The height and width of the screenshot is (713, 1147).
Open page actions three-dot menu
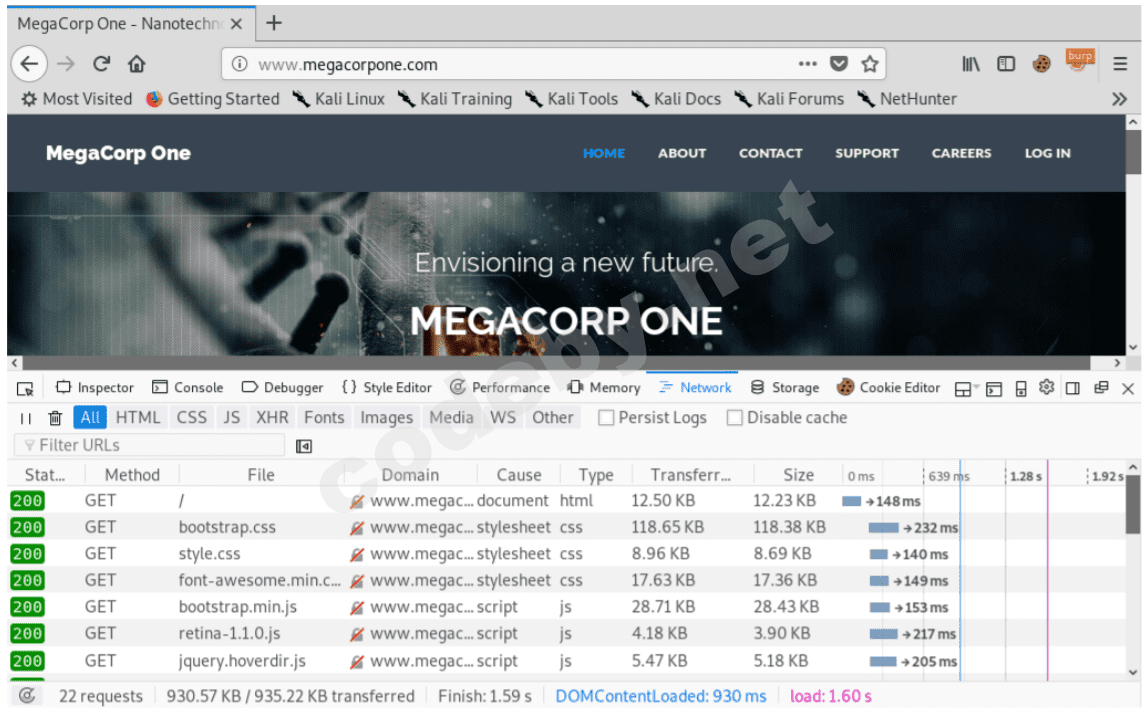pyautogui.click(x=808, y=64)
